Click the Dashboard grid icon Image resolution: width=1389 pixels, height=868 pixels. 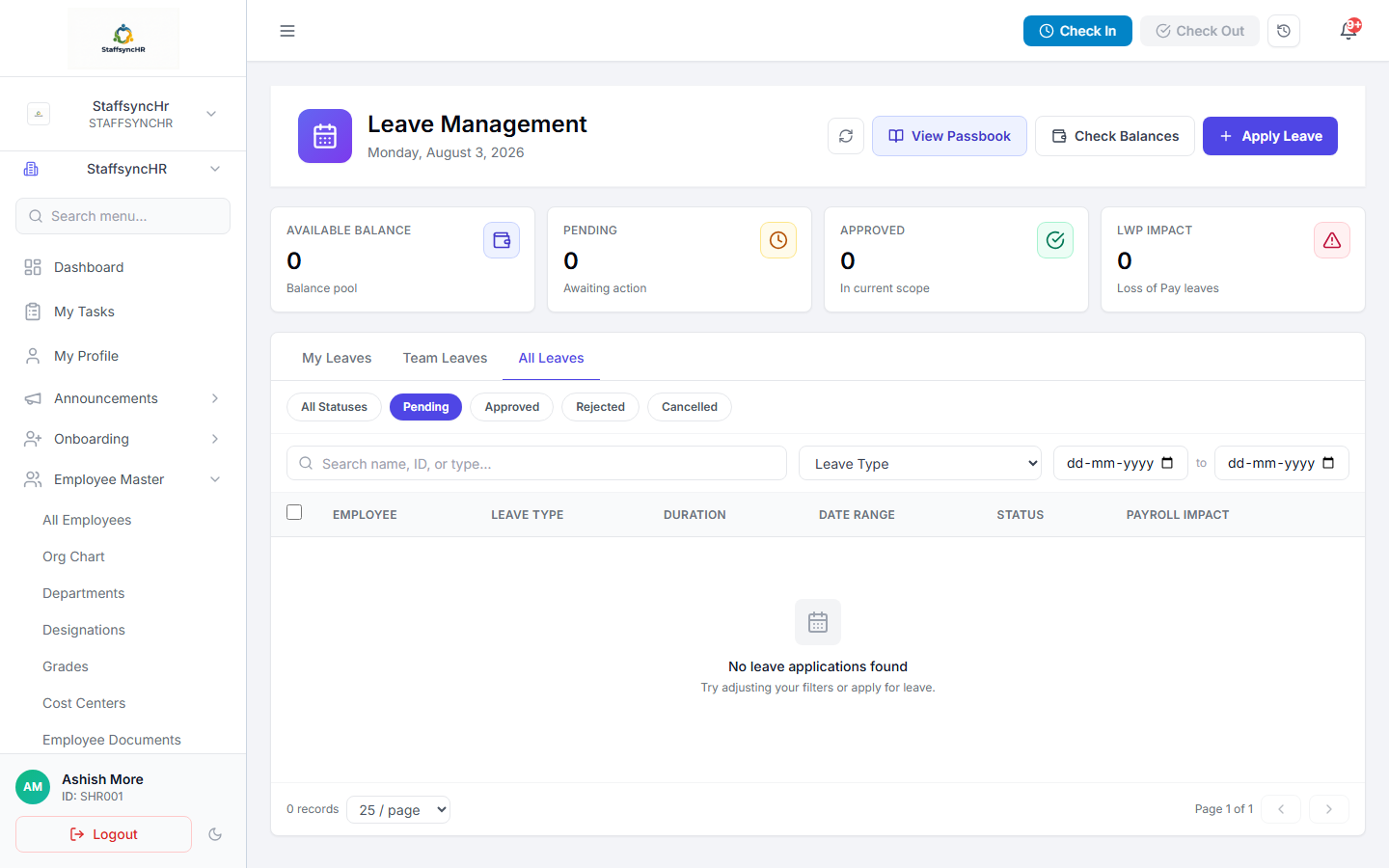point(33,267)
